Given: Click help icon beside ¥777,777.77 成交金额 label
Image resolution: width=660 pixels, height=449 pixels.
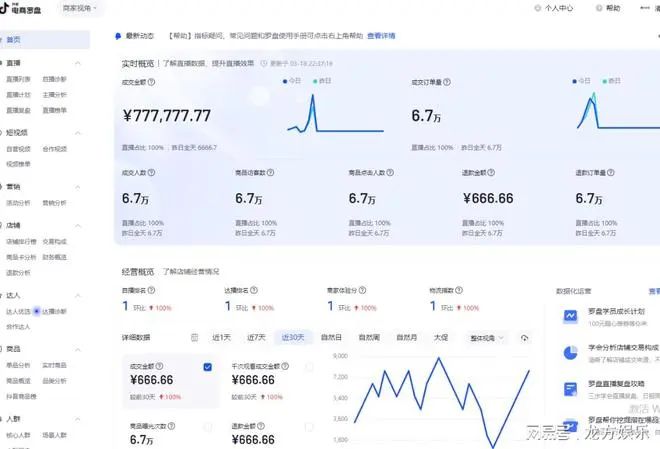Looking at the screenshot, I should [x=151, y=82].
